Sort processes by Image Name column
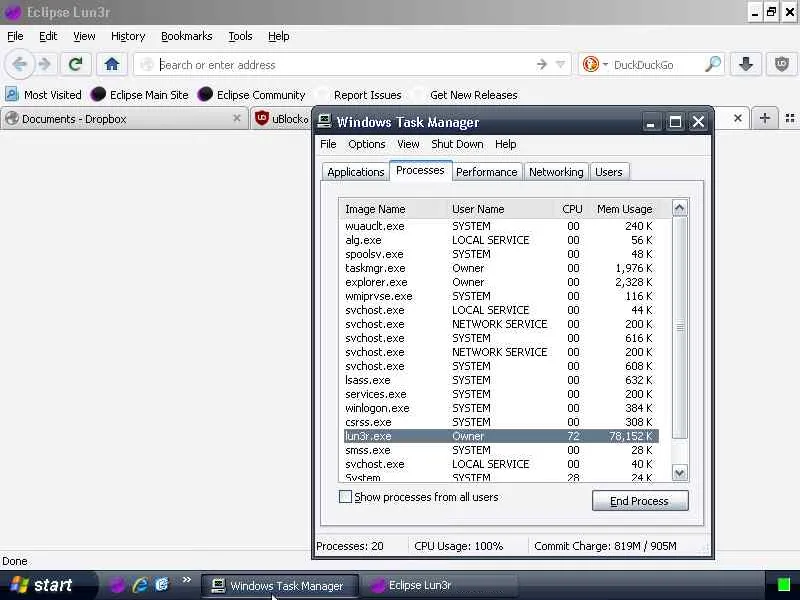The image size is (800, 600). point(393,209)
